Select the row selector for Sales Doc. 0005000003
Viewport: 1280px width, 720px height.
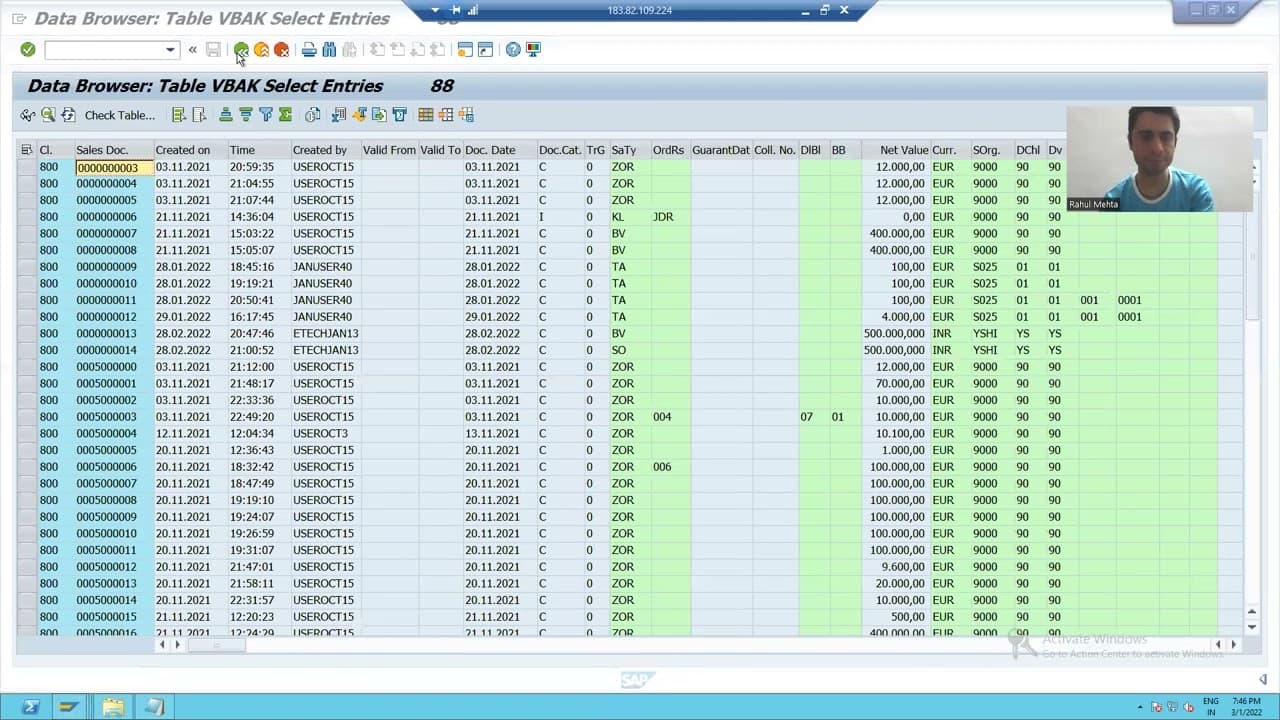[x=27, y=417]
